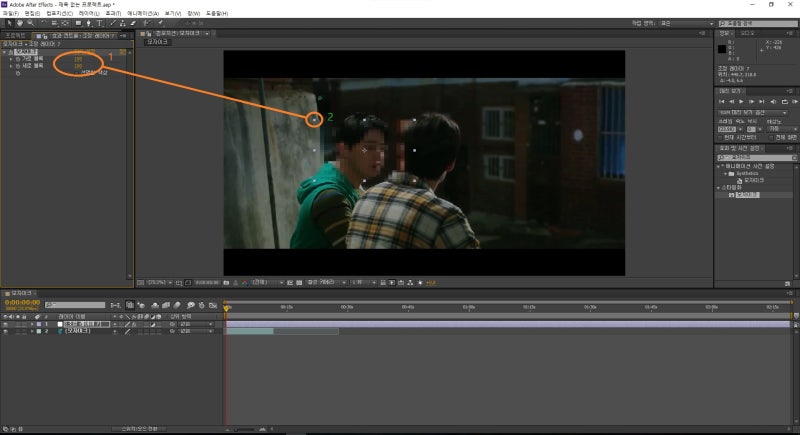Select the Eraser tool

coord(133,23)
